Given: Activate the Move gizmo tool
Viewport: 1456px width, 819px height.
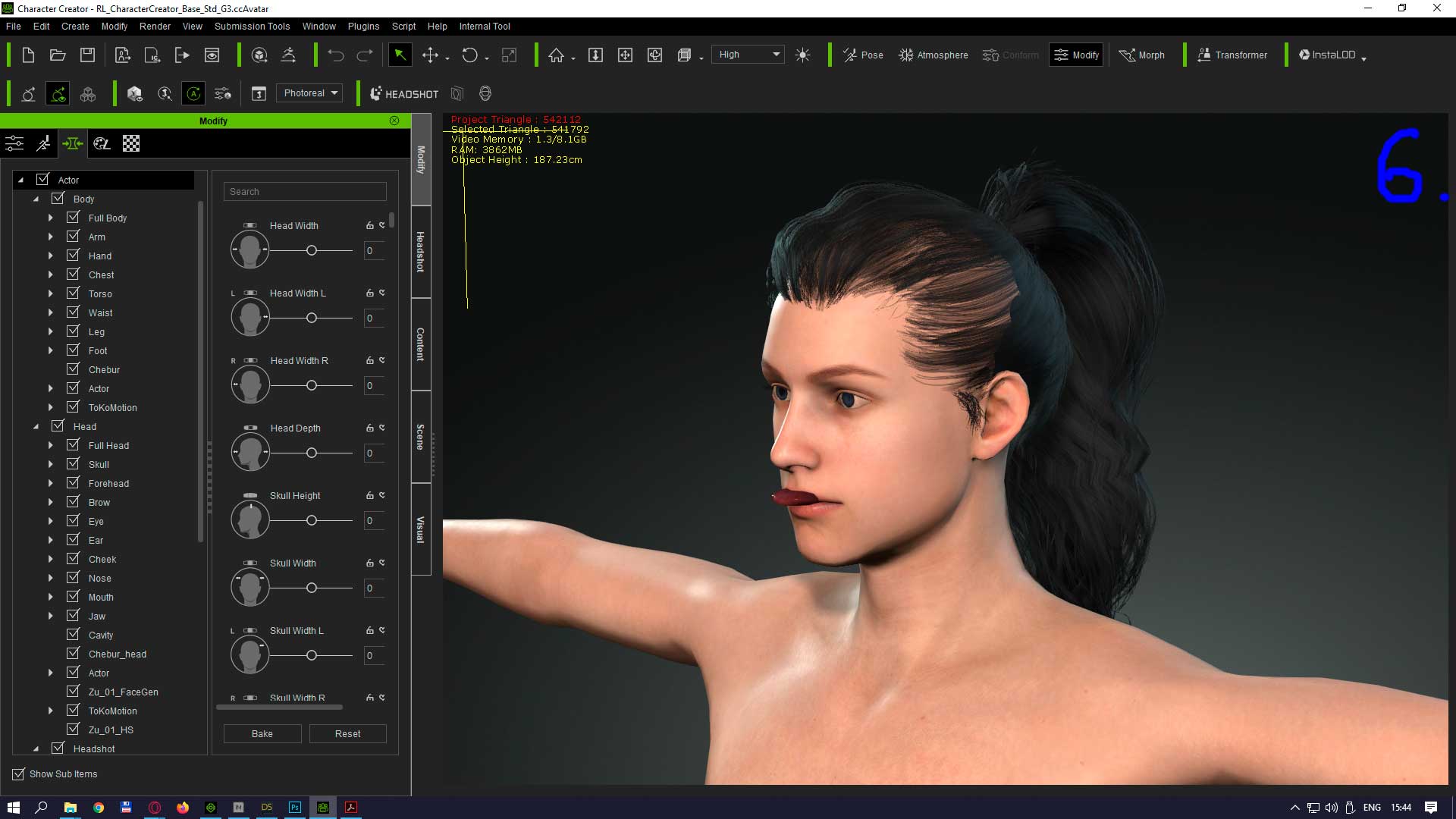Looking at the screenshot, I should point(430,55).
